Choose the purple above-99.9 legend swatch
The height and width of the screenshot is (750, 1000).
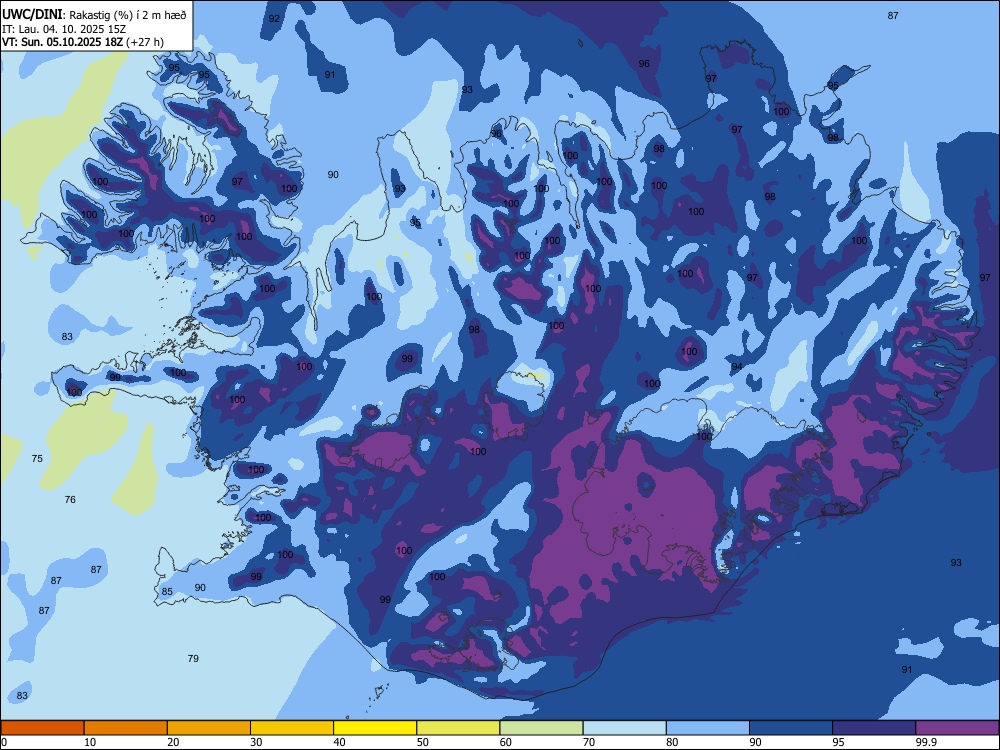957,728
